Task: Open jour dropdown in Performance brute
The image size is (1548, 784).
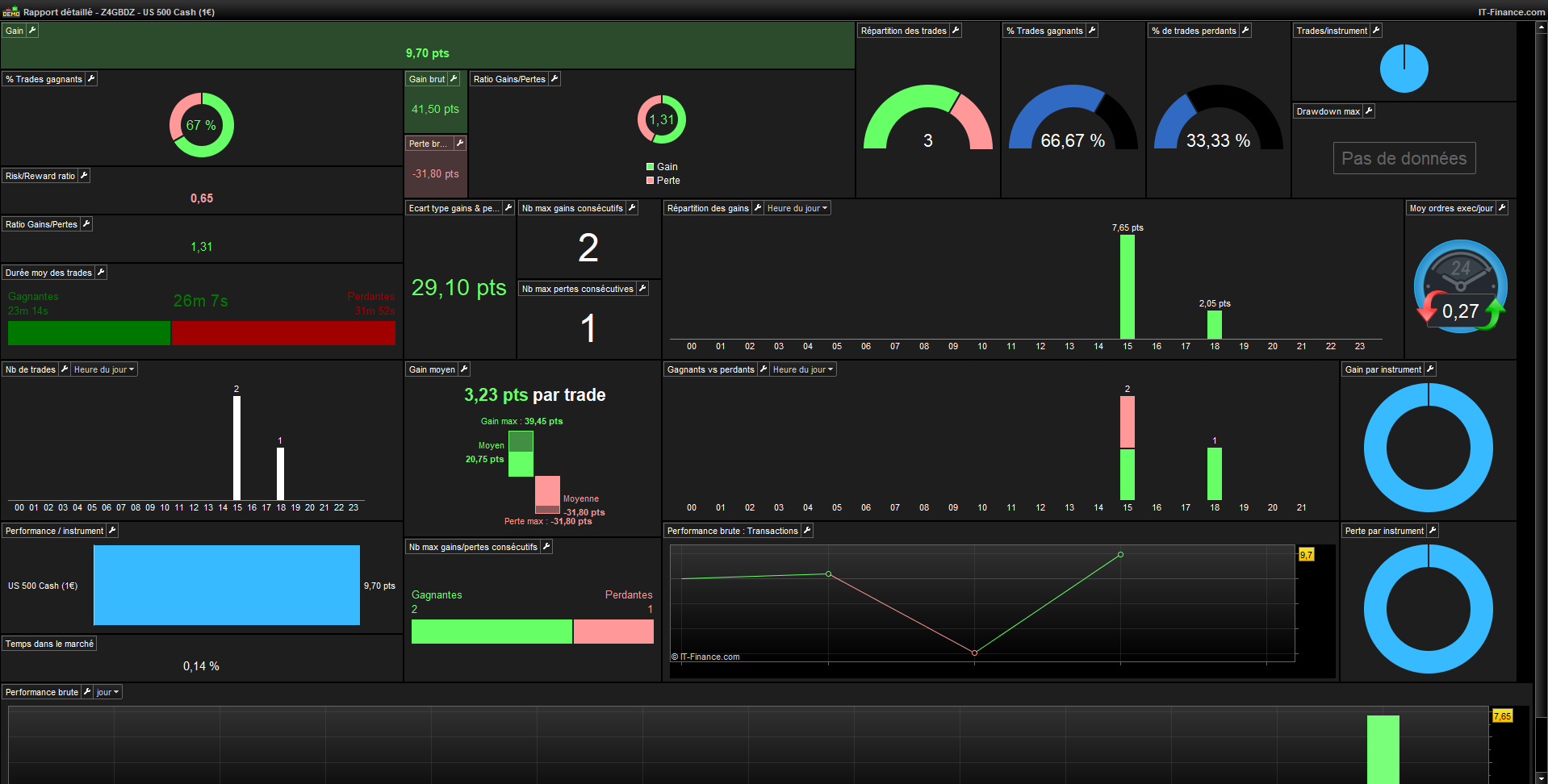Action: (x=107, y=692)
